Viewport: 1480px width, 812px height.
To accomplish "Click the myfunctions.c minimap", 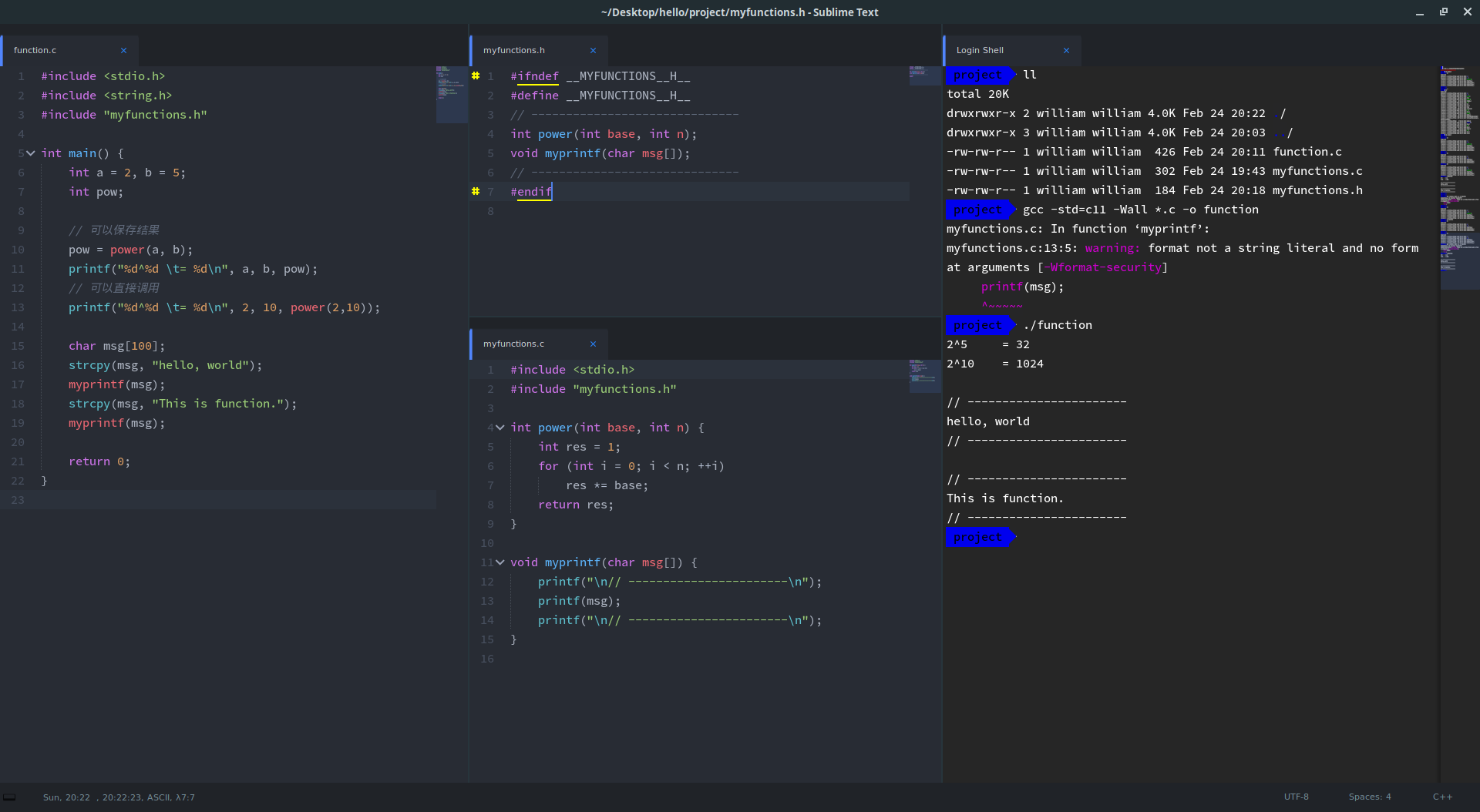I will click(925, 376).
